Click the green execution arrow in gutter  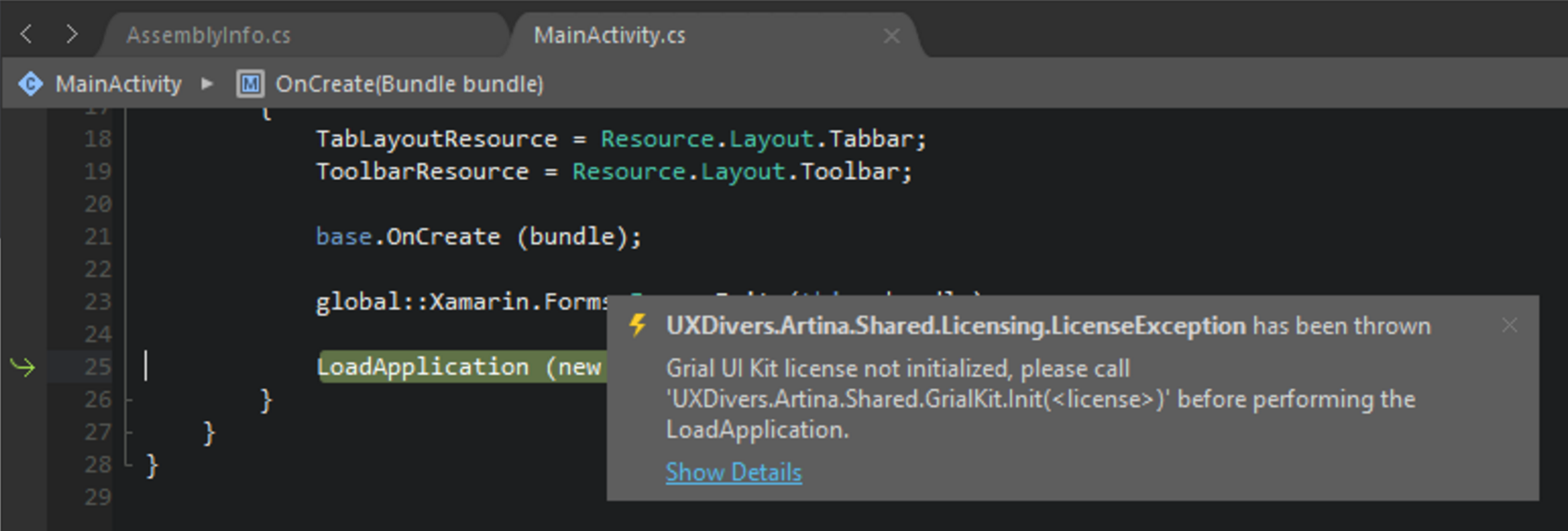[x=22, y=367]
